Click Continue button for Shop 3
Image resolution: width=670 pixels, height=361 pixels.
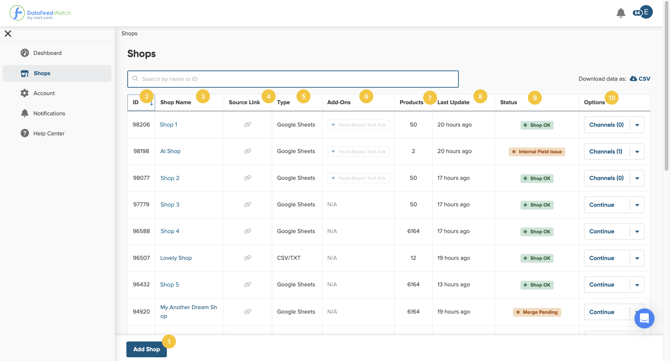pos(606,205)
